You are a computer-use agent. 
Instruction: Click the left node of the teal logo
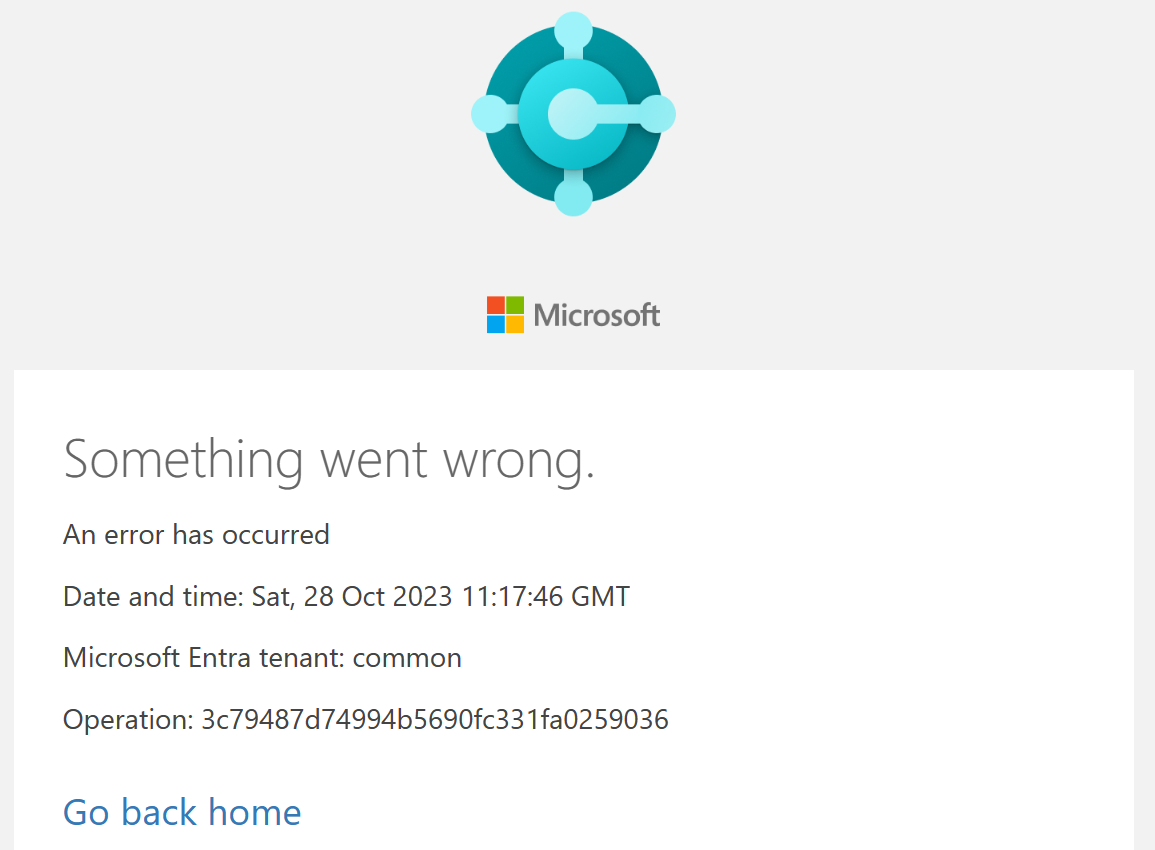pyautogui.click(x=489, y=113)
